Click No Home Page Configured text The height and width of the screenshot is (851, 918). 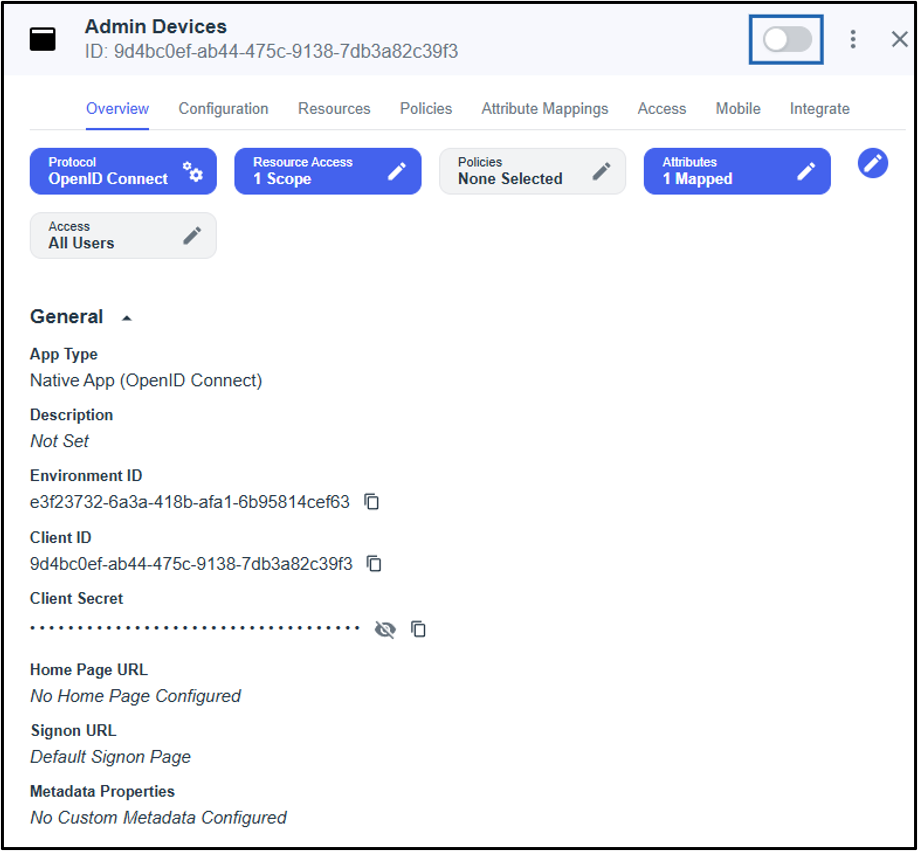point(135,696)
